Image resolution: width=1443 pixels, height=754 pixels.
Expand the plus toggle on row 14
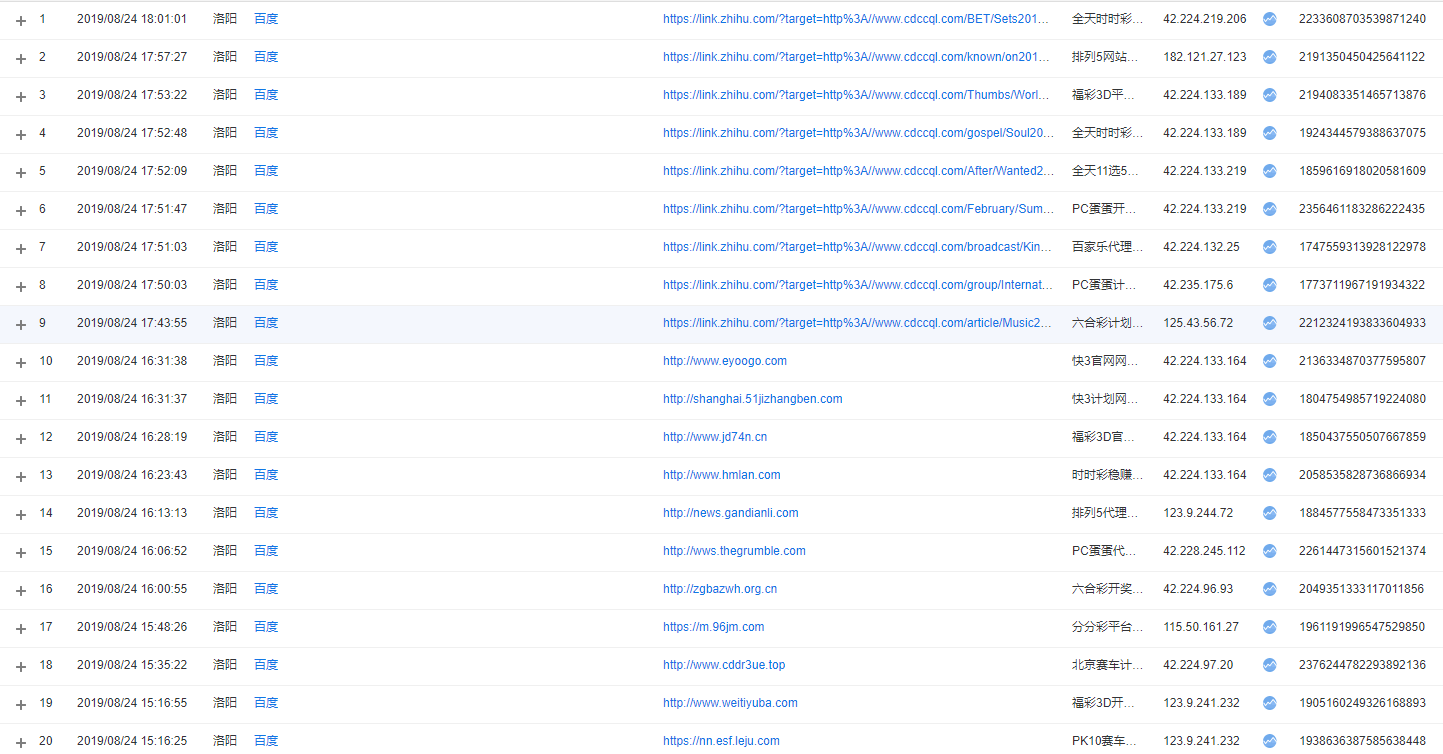click(21, 514)
